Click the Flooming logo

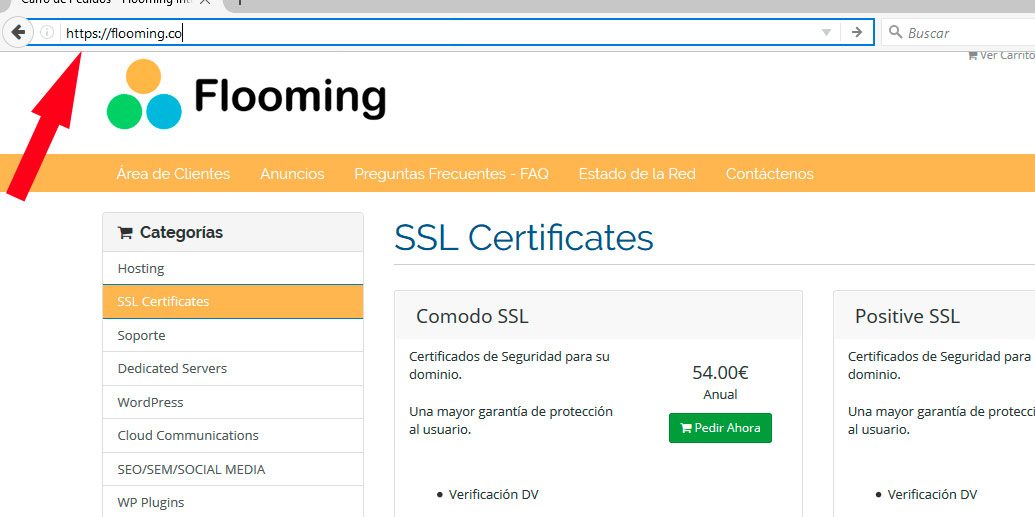point(246,96)
